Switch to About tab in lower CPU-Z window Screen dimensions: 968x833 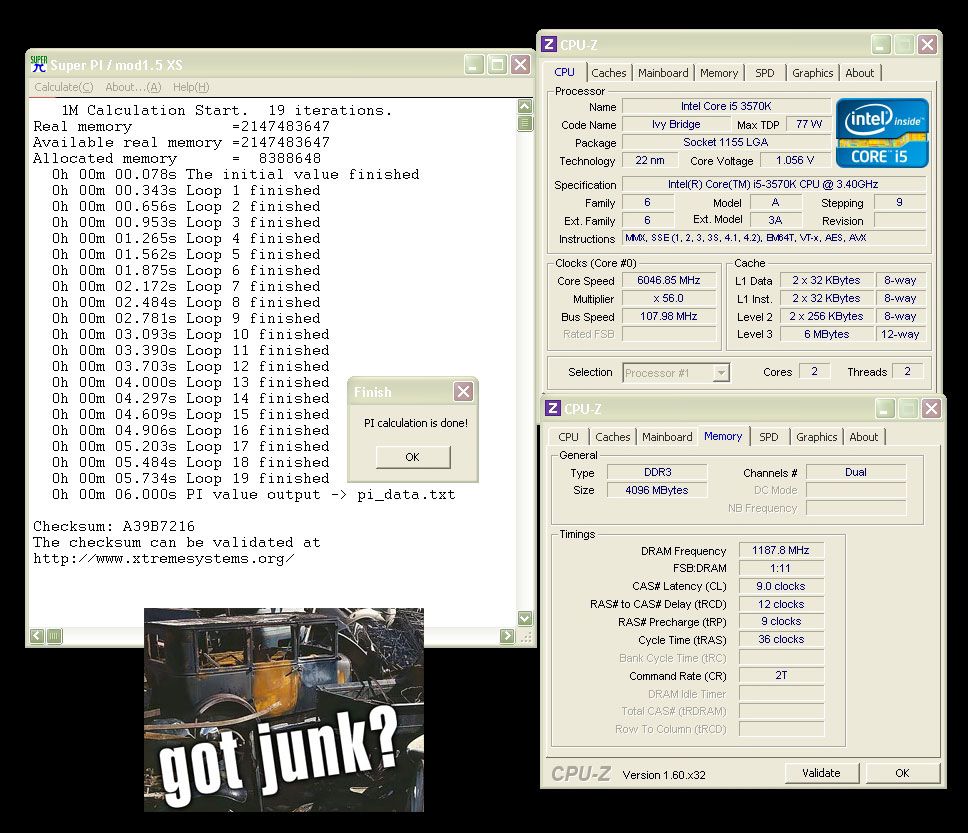pos(863,437)
